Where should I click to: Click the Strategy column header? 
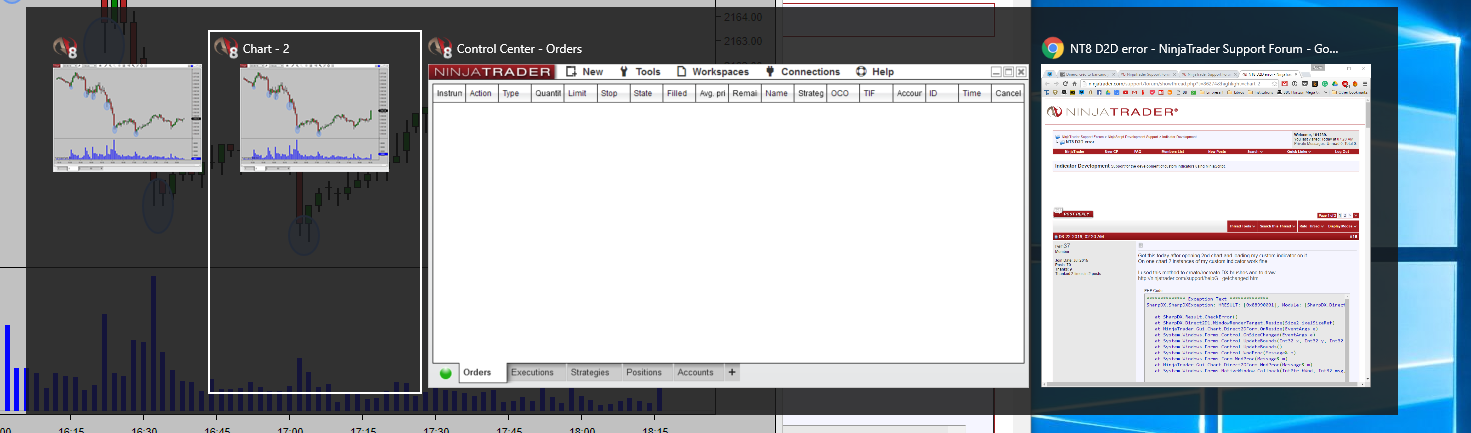[x=810, y=93]
